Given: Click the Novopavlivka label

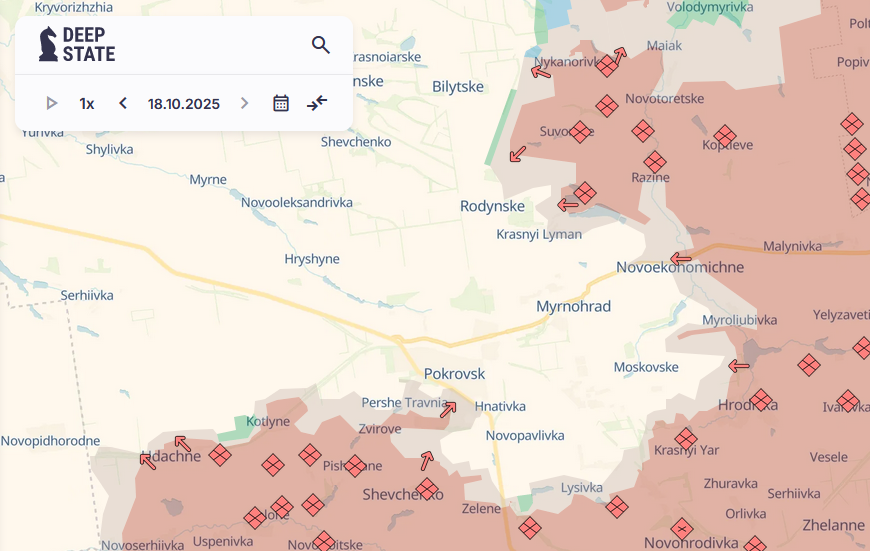Looking at the screenshot, I should [x=525, y=436].
